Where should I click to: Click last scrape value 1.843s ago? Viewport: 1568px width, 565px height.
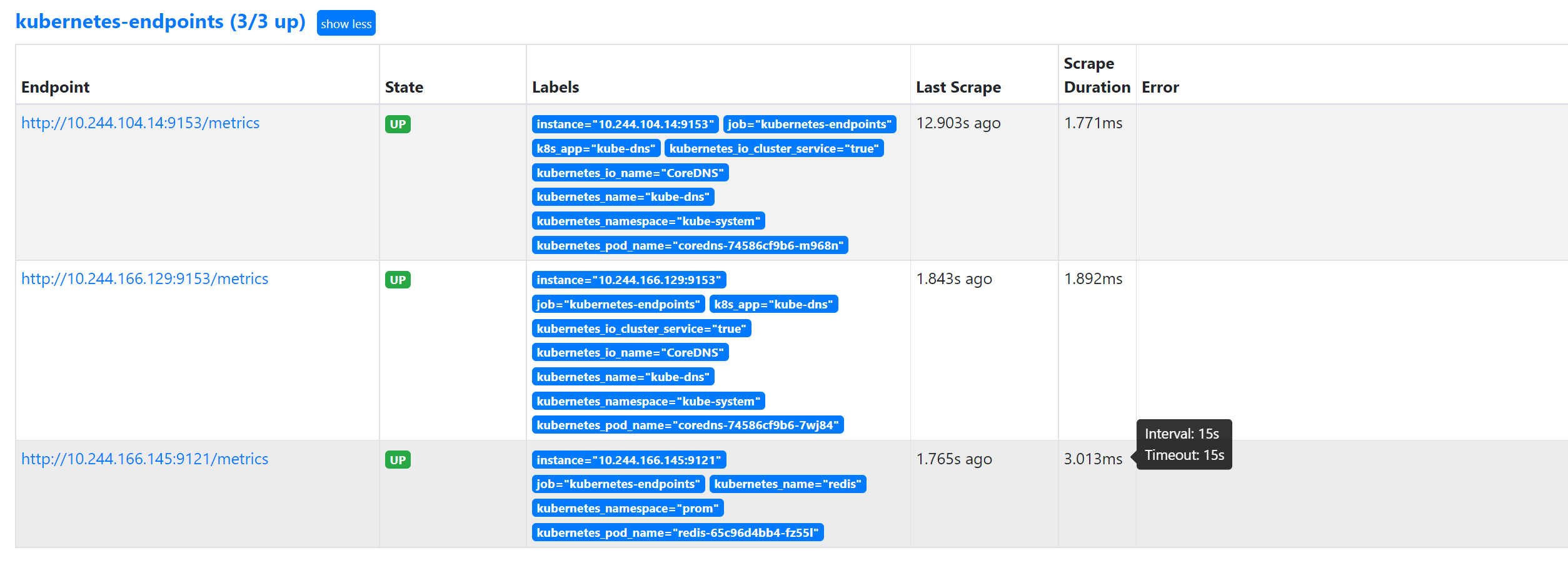[x=954, y=278]
